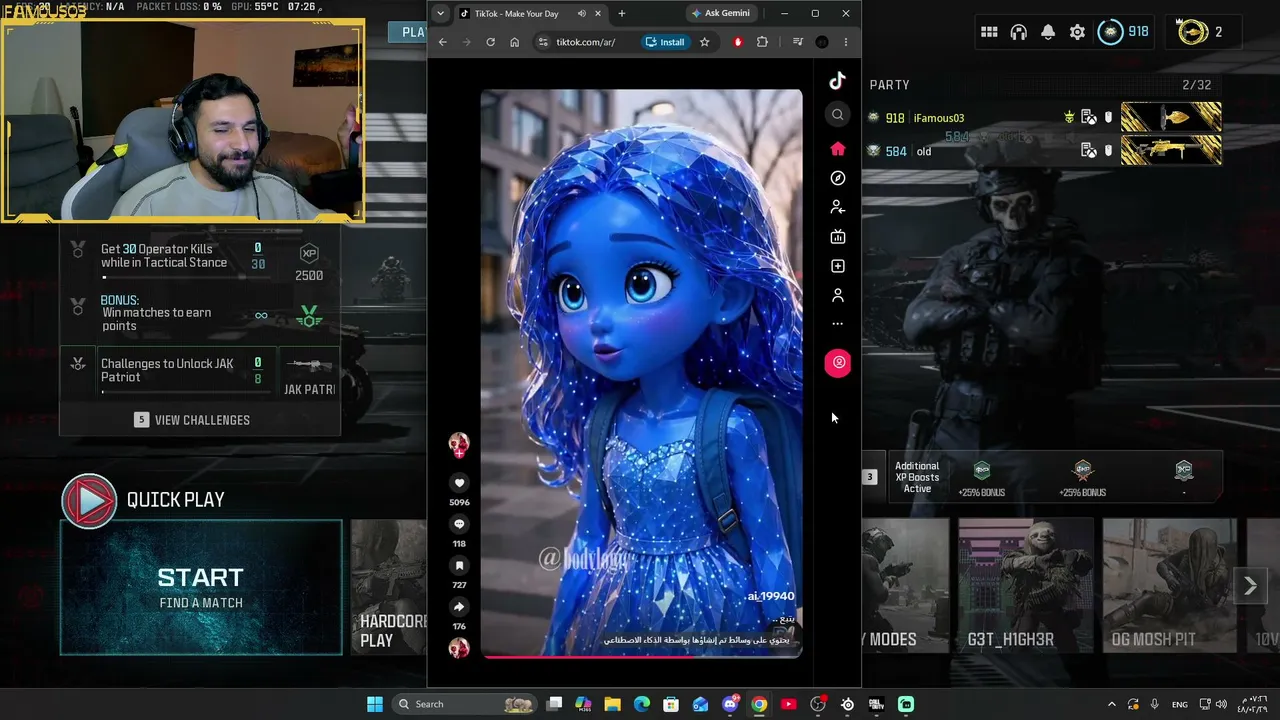The height and width of the screenshot is (720, 1280).
Task: Open comments on the TikTok video
Action: (459, 524)
